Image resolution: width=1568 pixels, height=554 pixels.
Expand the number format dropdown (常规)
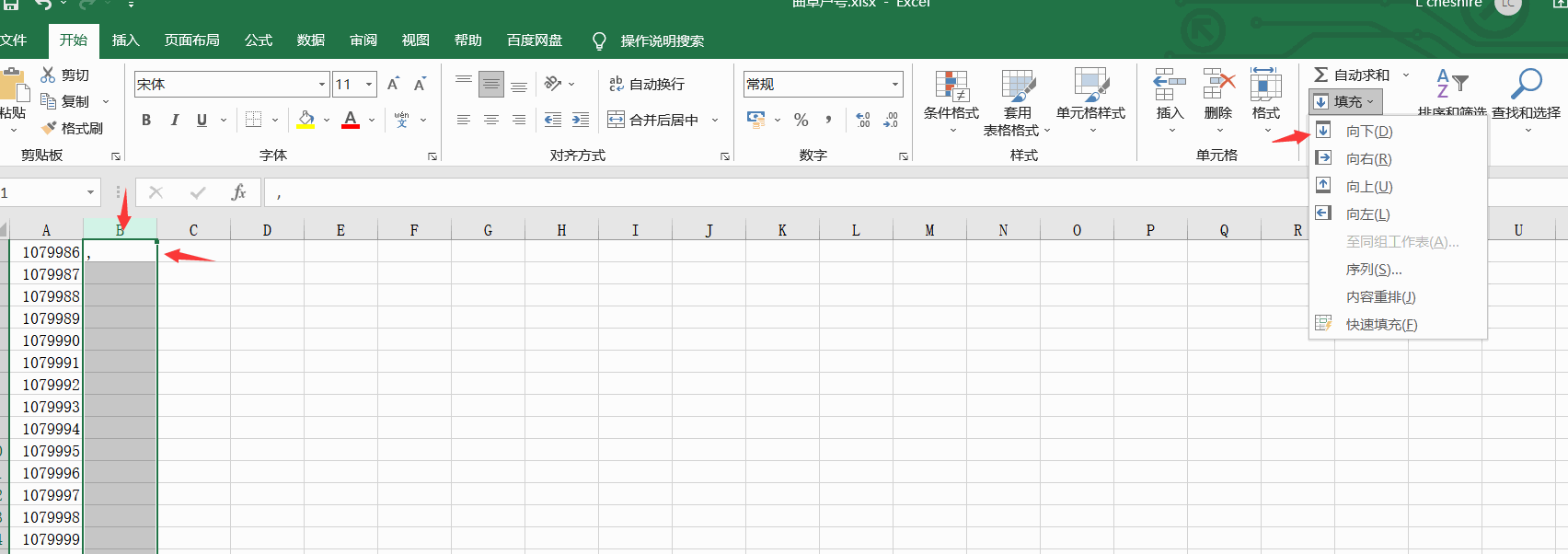tap(894, 85)
